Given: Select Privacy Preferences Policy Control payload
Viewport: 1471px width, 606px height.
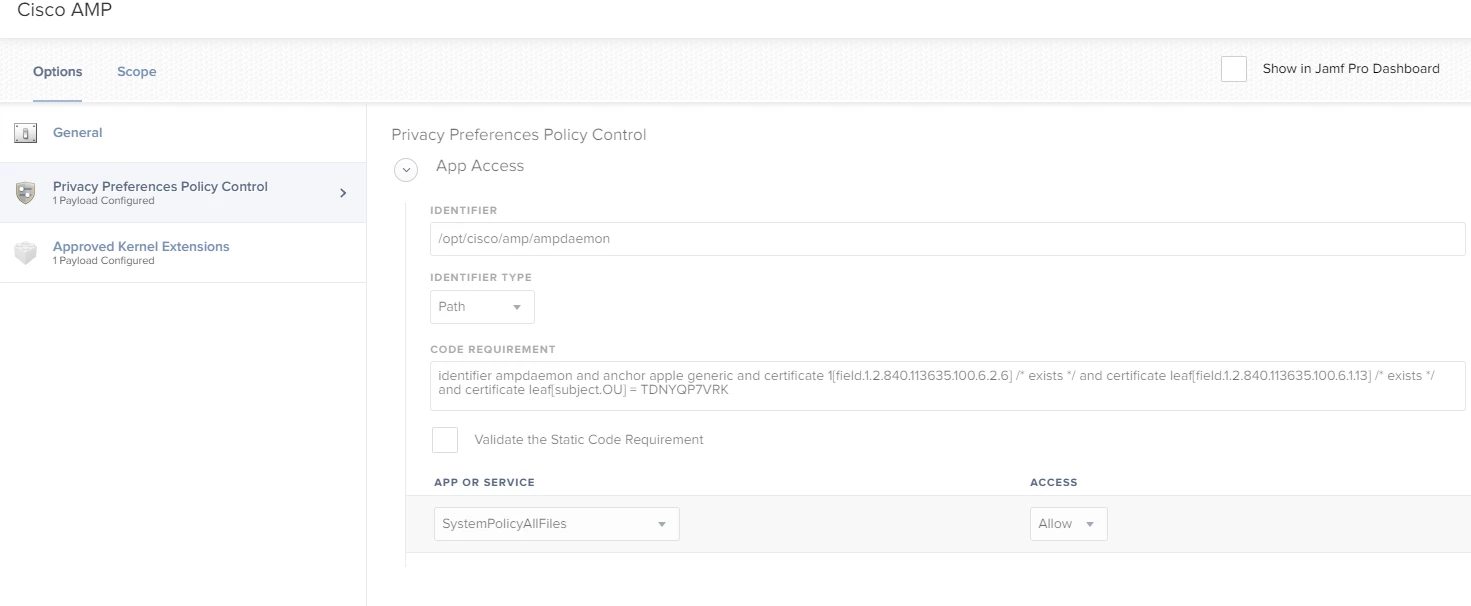Looking at the screenshot, I should pos(183,193).
